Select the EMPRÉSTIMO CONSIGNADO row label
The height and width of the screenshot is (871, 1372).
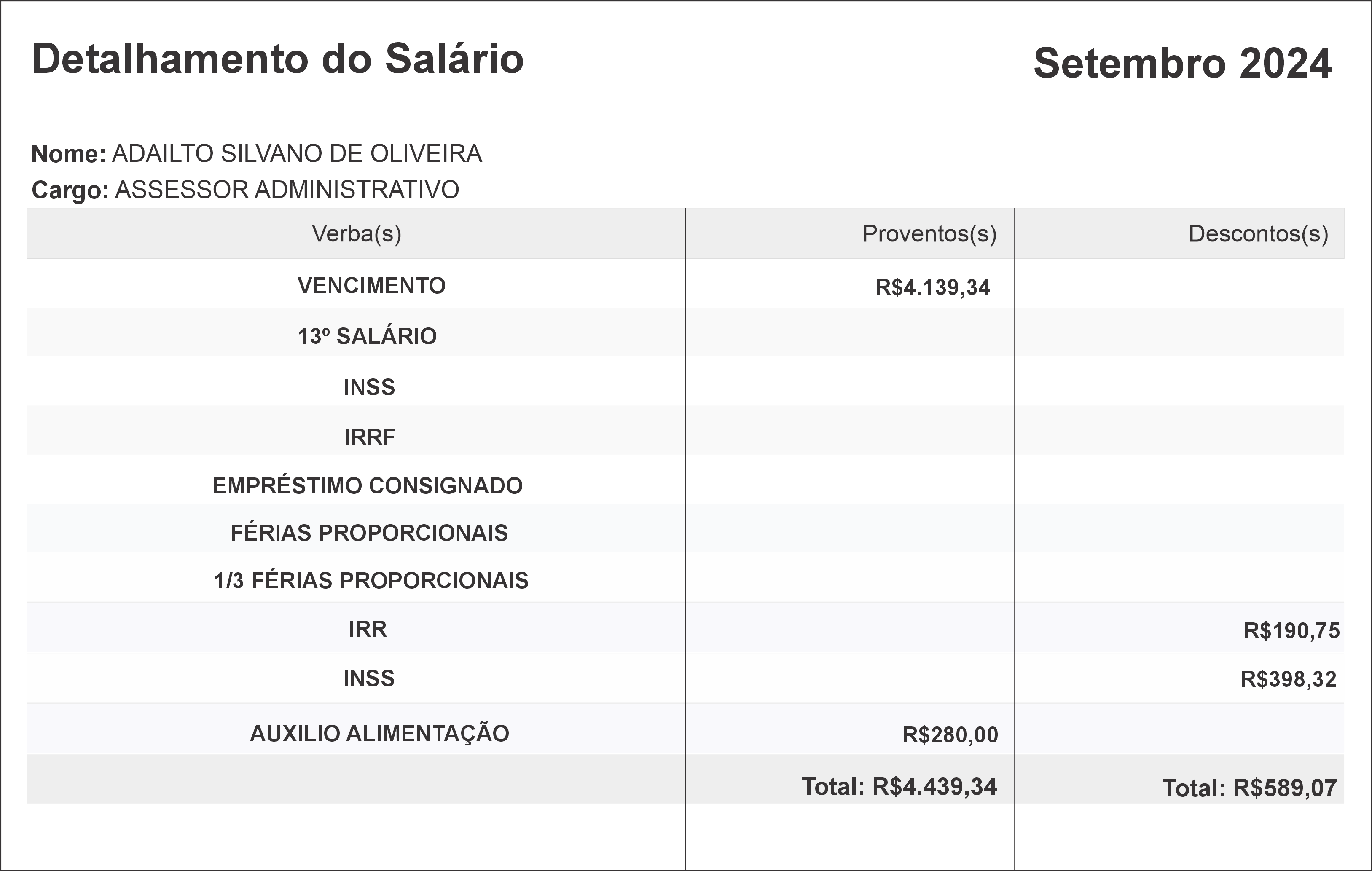[368, 486]
